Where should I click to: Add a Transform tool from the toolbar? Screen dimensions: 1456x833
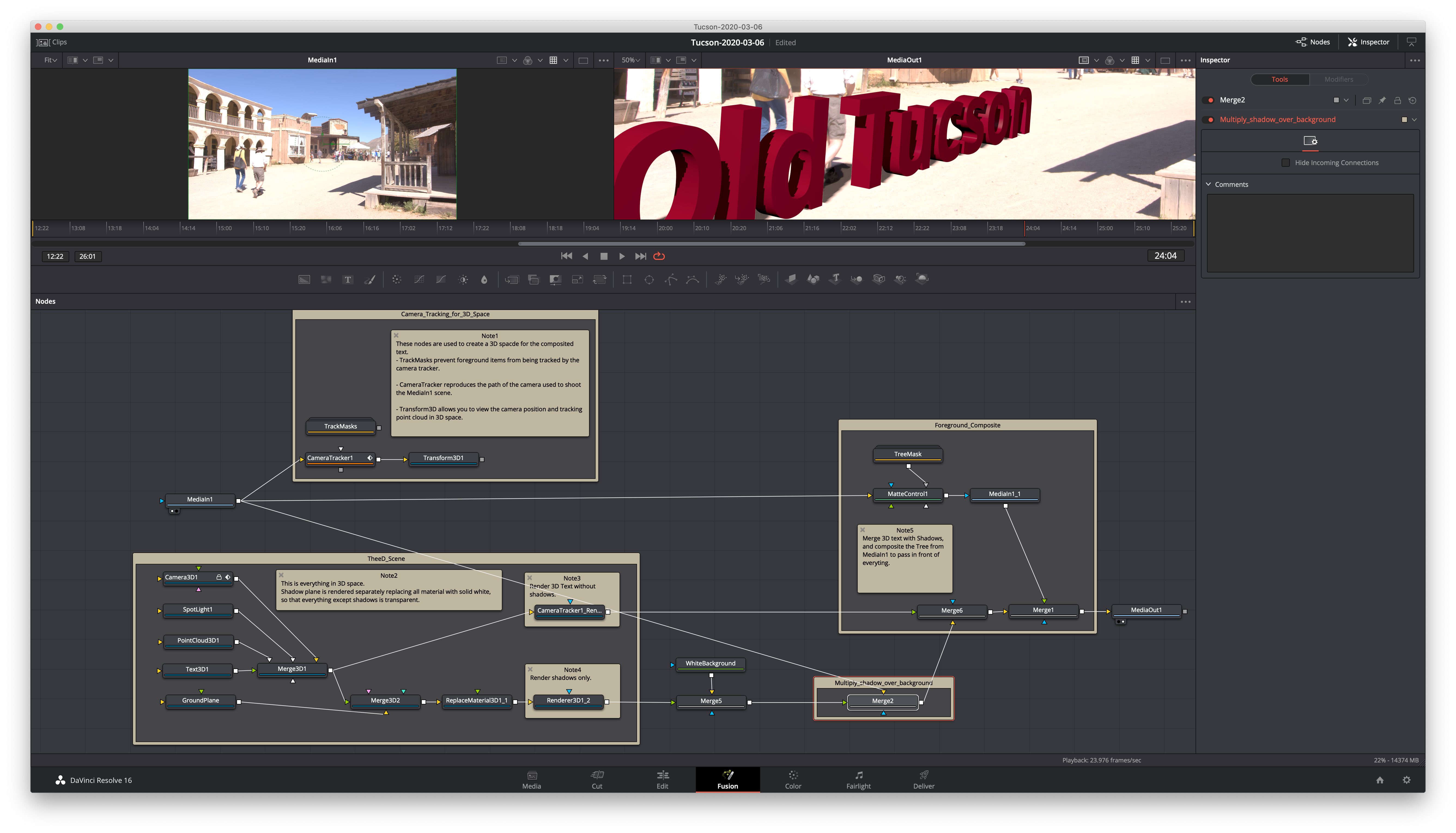[600, 279]
